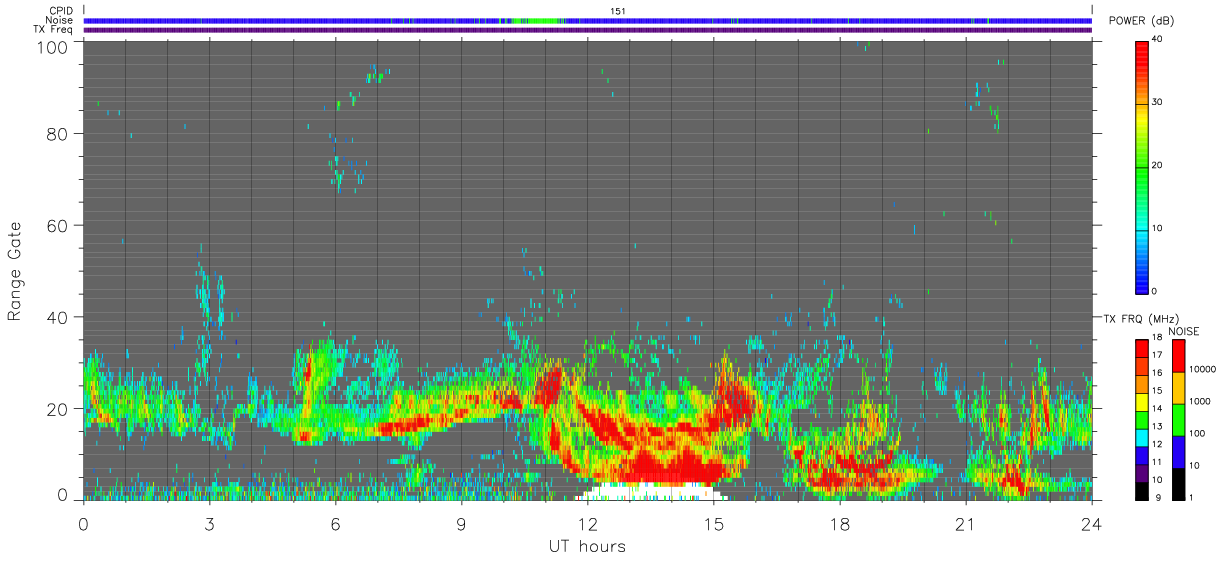Click the 'UT hours' axis title

point(587,547)
